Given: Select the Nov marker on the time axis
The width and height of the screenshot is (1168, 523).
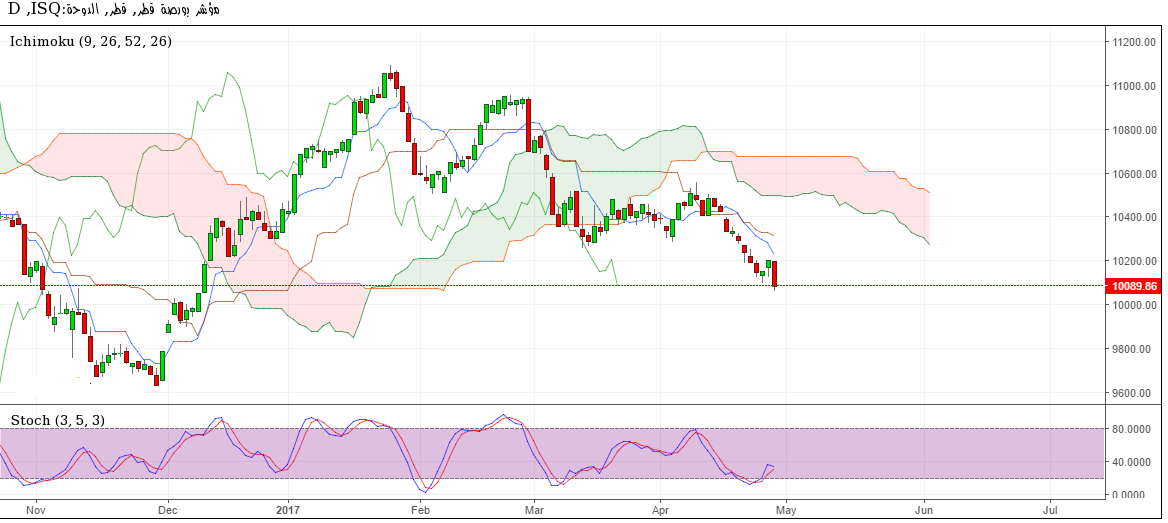Looking at the screenshot, I should point(35,510).
